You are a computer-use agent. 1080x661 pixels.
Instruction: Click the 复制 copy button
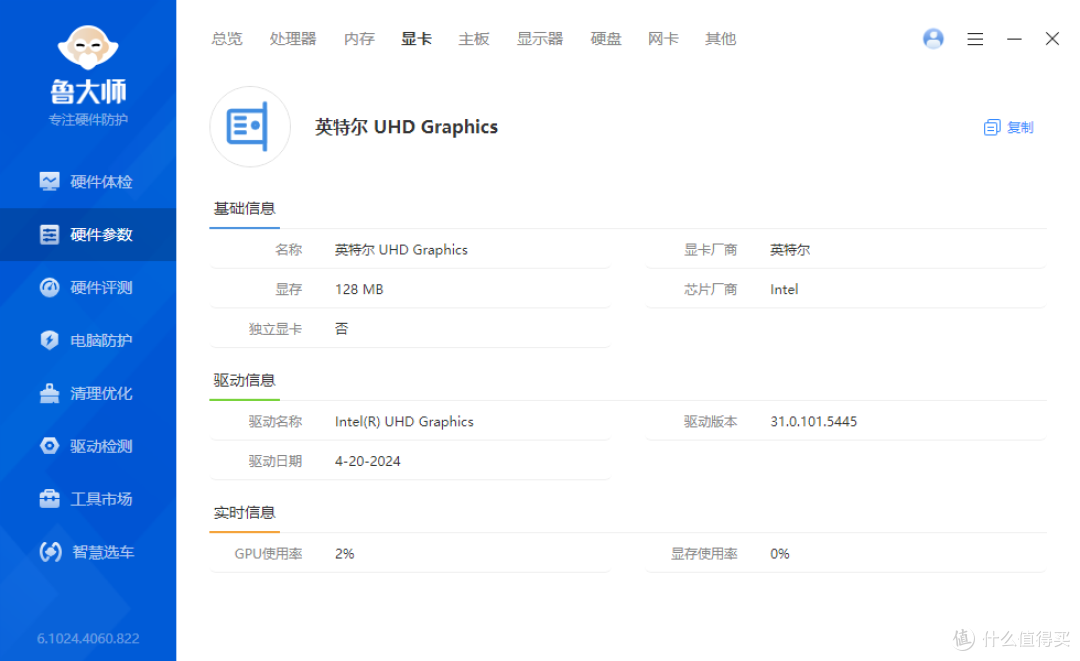pos(1008,127)
